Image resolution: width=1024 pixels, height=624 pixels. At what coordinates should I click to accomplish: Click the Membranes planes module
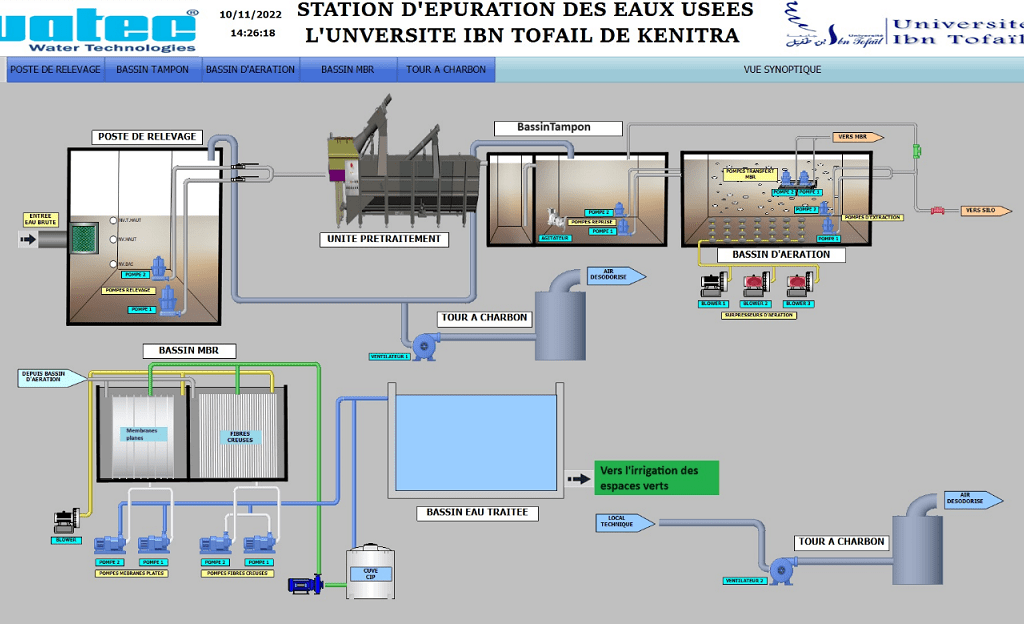[x=142, y=435]
